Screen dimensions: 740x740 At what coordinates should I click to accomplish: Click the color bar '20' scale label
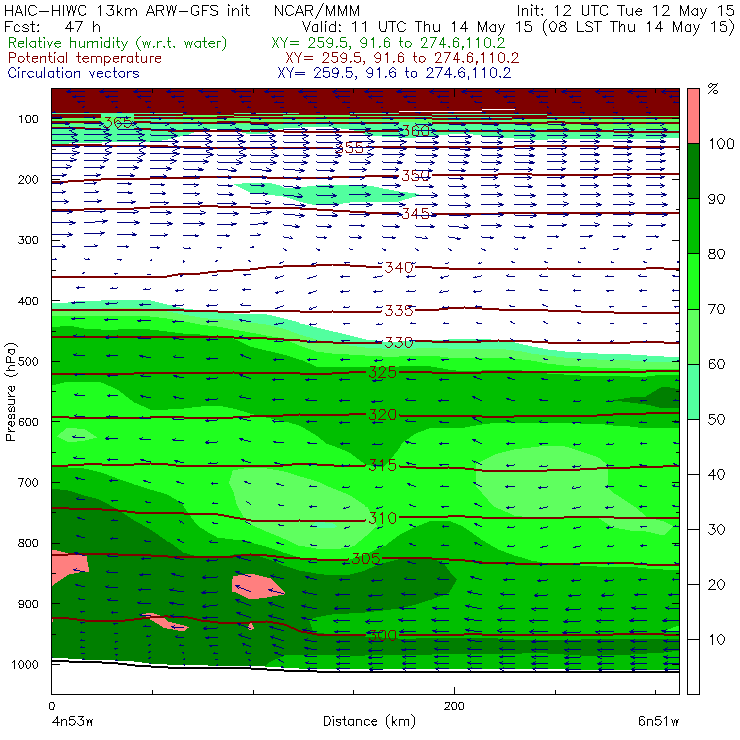(716, 585)
